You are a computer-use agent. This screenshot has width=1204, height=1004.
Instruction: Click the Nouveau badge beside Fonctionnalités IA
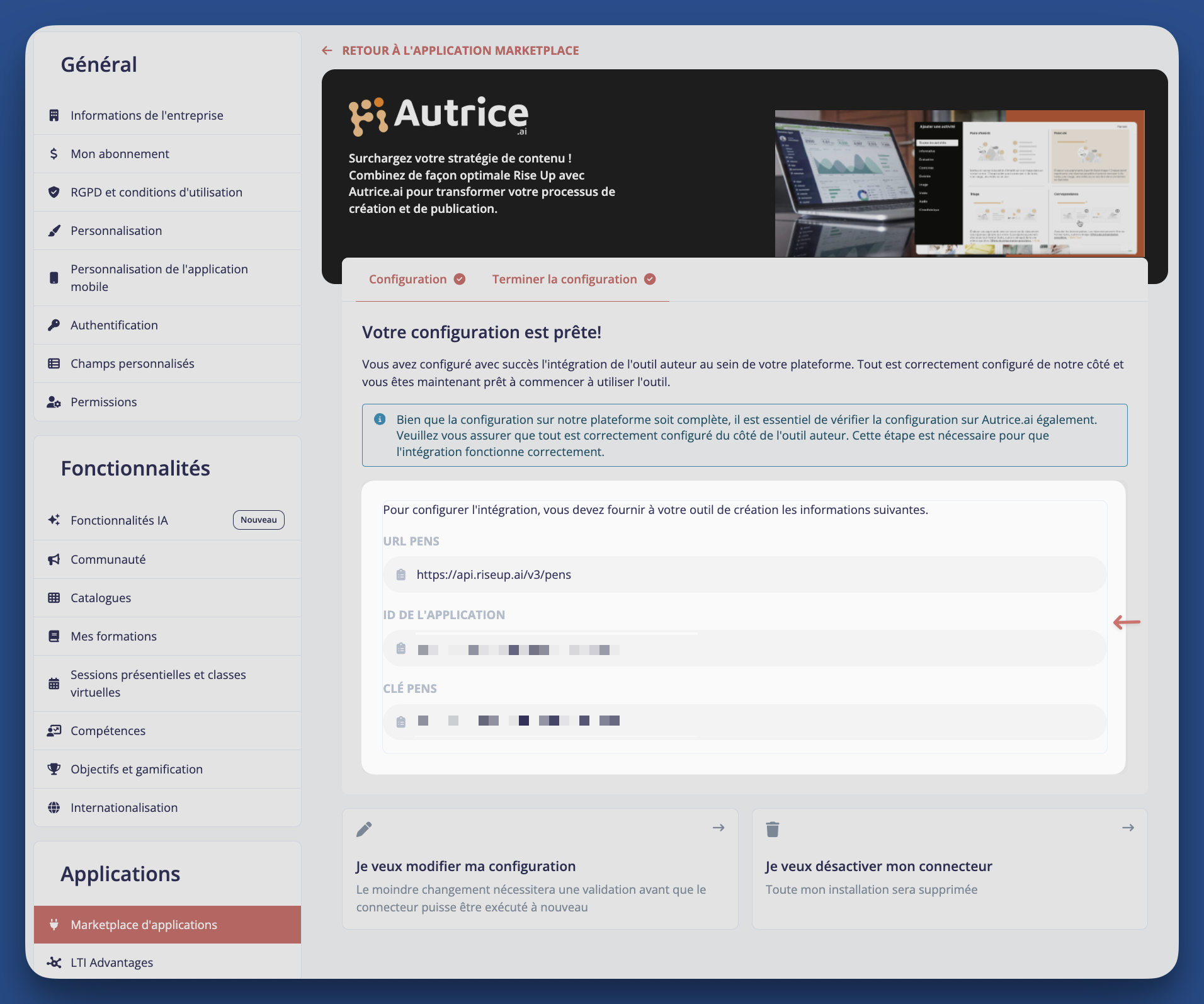point(258,520)
